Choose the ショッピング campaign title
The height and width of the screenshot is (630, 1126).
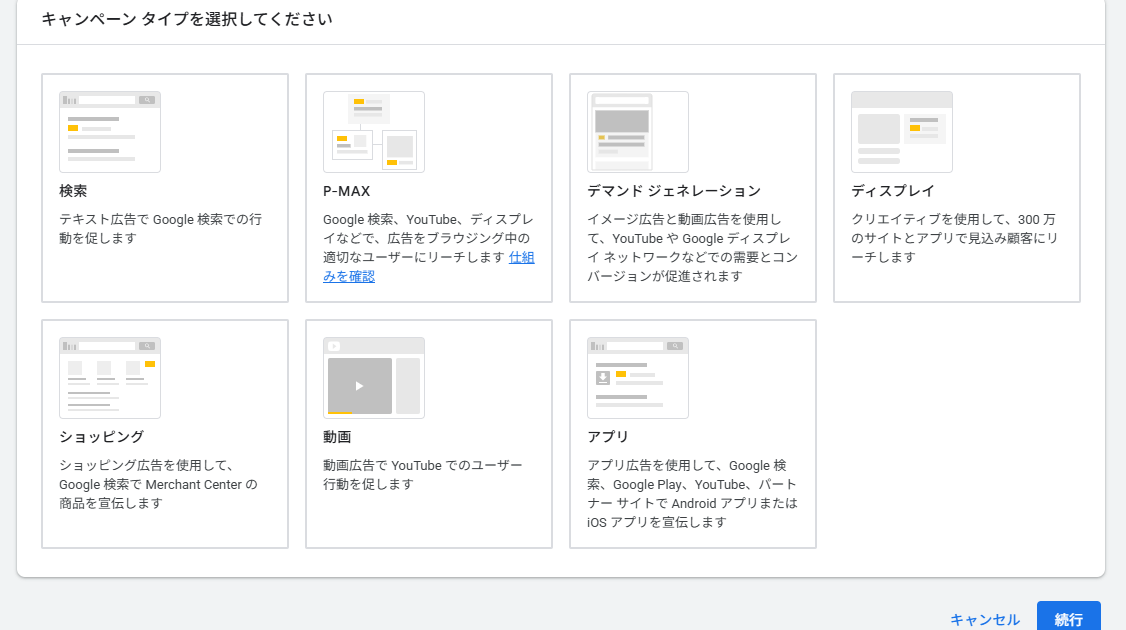(101, 437)
